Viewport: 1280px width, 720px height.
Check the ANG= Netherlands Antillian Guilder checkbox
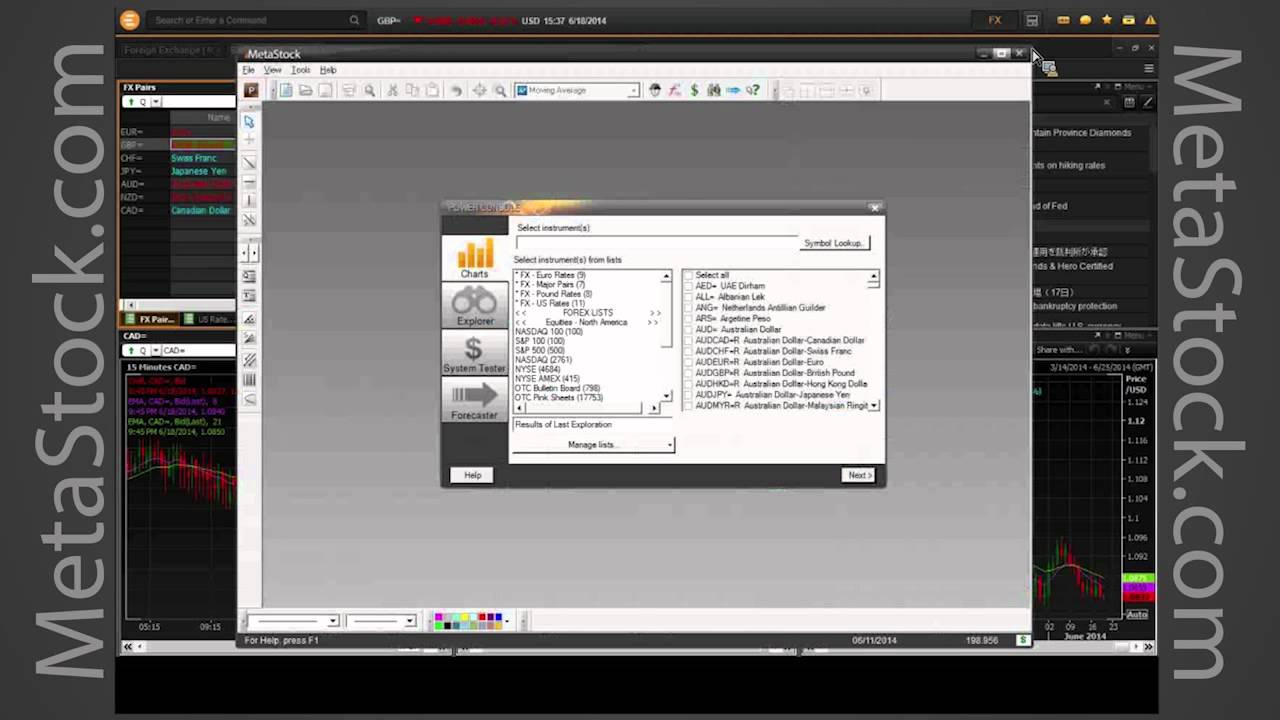click(x=688, y=308)
